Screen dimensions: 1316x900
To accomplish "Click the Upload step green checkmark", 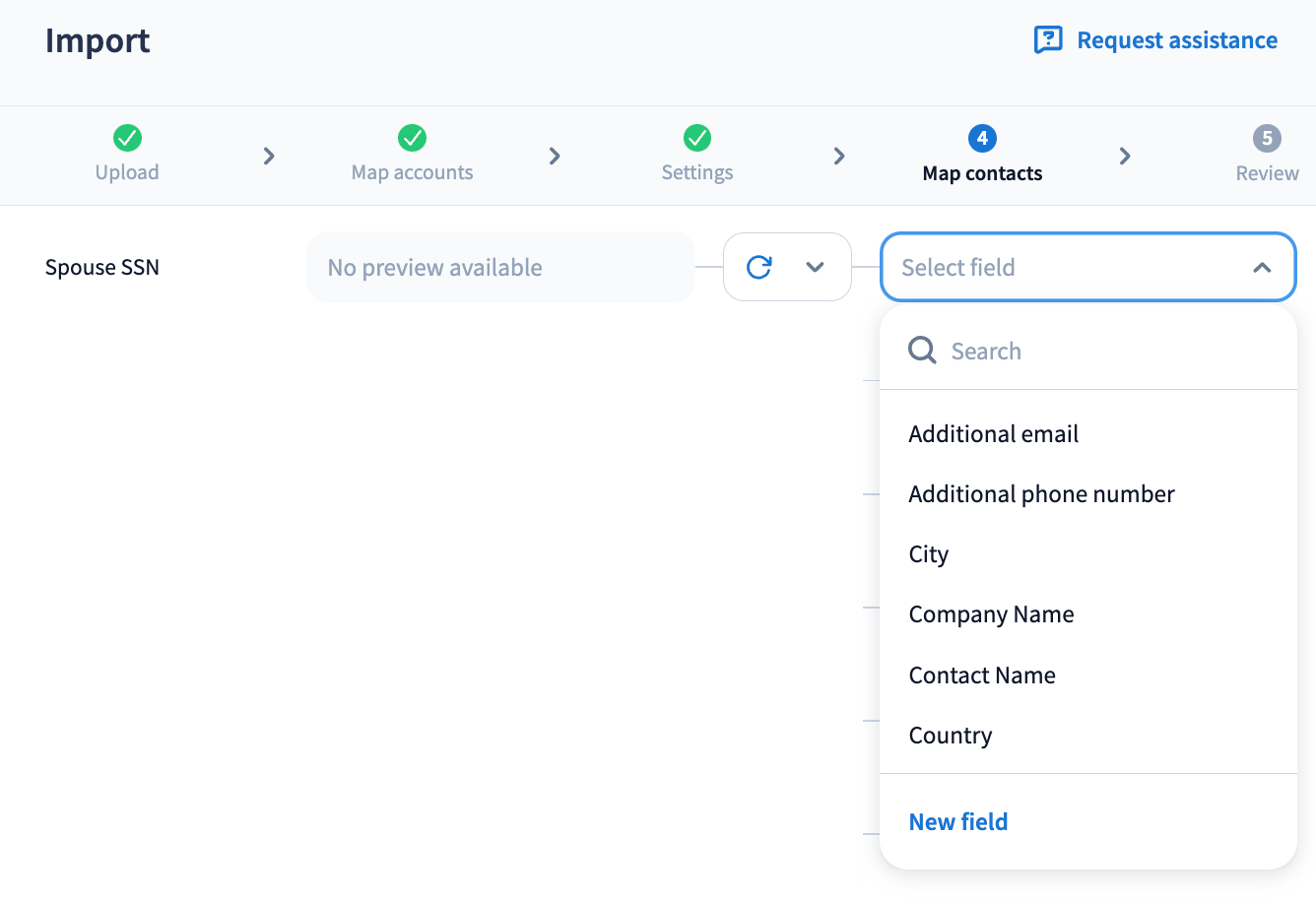I will (127, 138).
